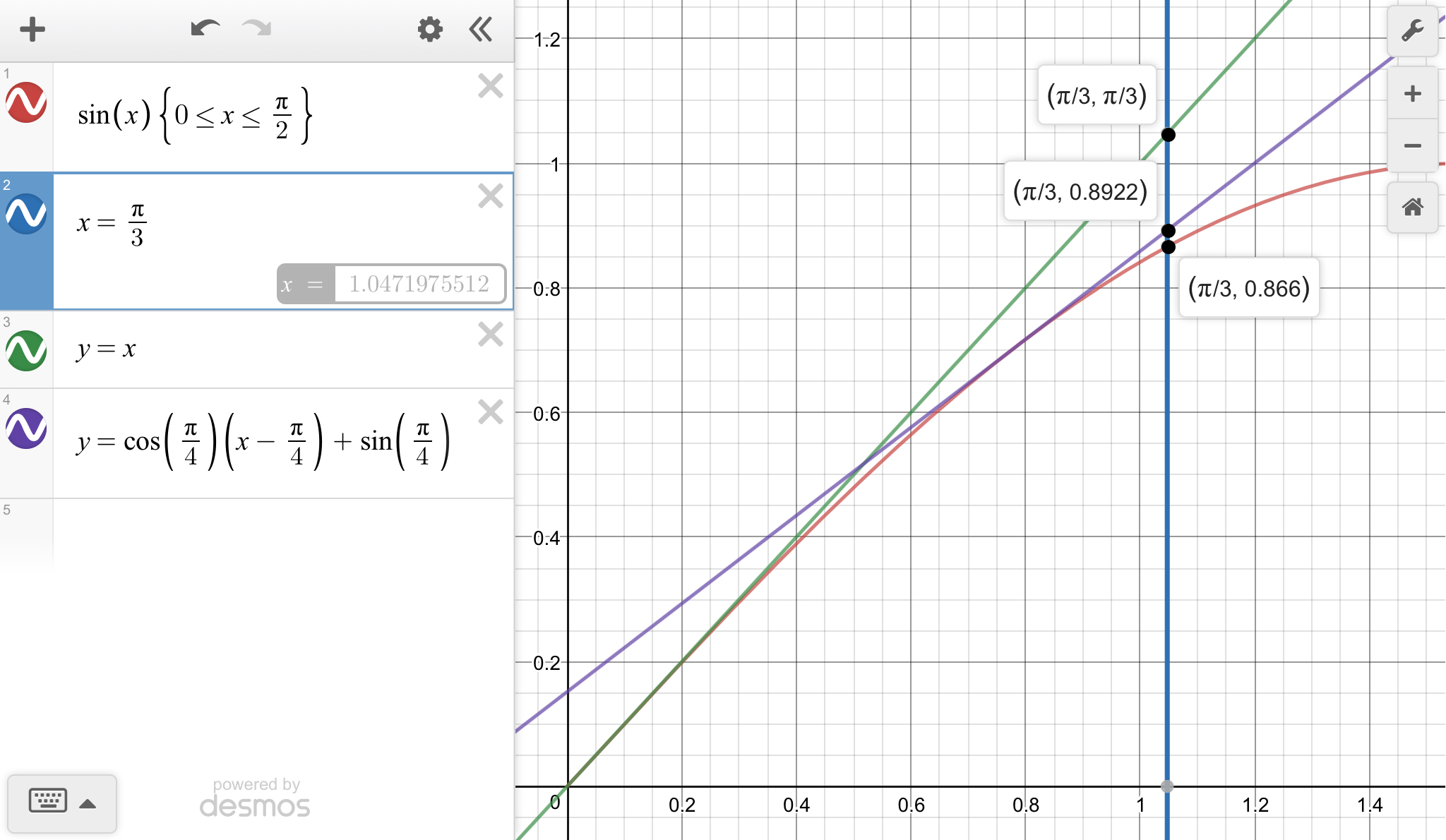The height and width of the screenshot is (840, 1446).
Task: Toggle the purple tangent line visibility
Action: pyautogui.click(x=27, y=428)
